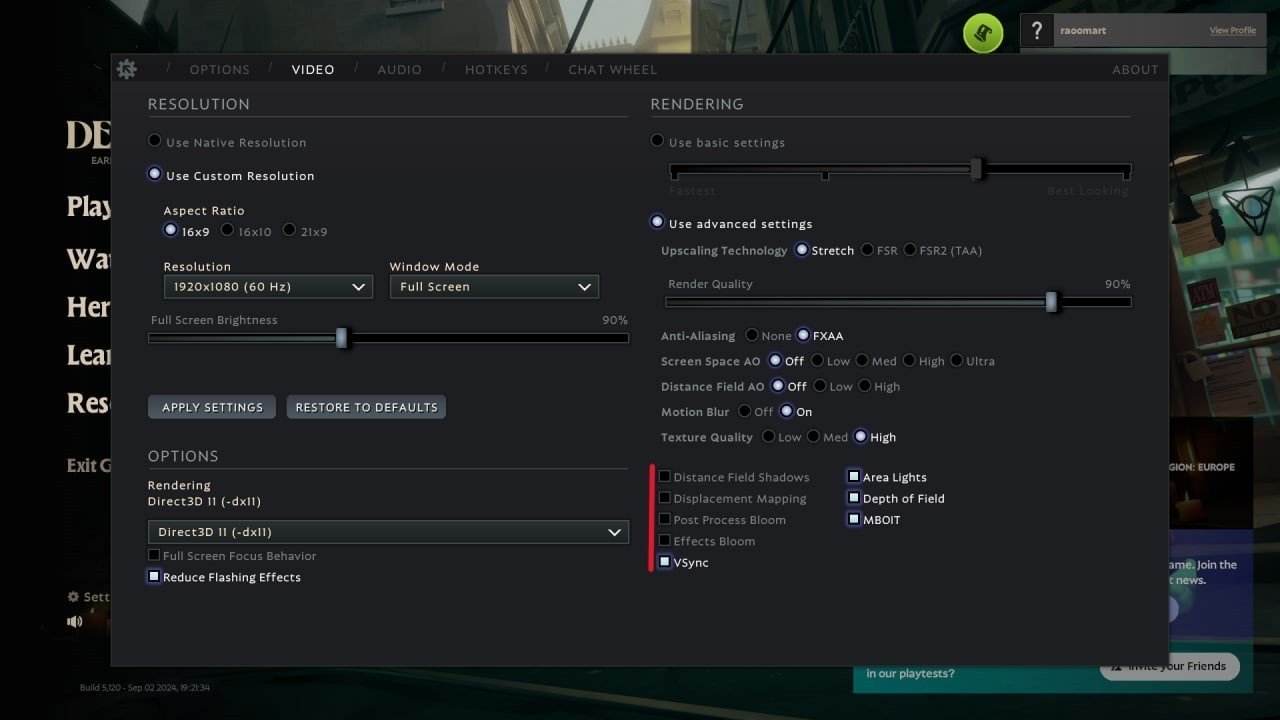Enable Effects Bloom checkbox
The height and width of the screenshot is (720, 1280).
pyautogui.click(x=664, y=541)
